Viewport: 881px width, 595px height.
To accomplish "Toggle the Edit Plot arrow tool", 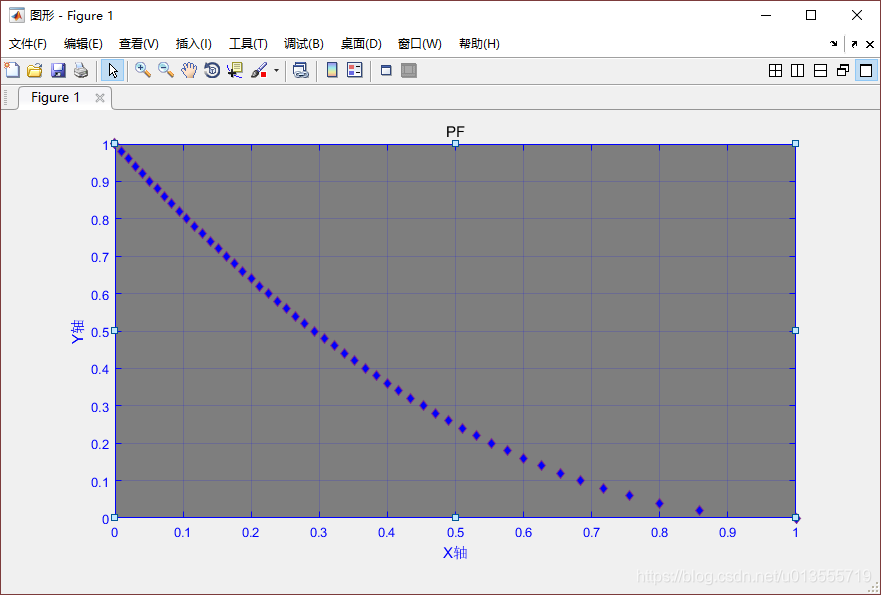I will [x=113, y=70].
